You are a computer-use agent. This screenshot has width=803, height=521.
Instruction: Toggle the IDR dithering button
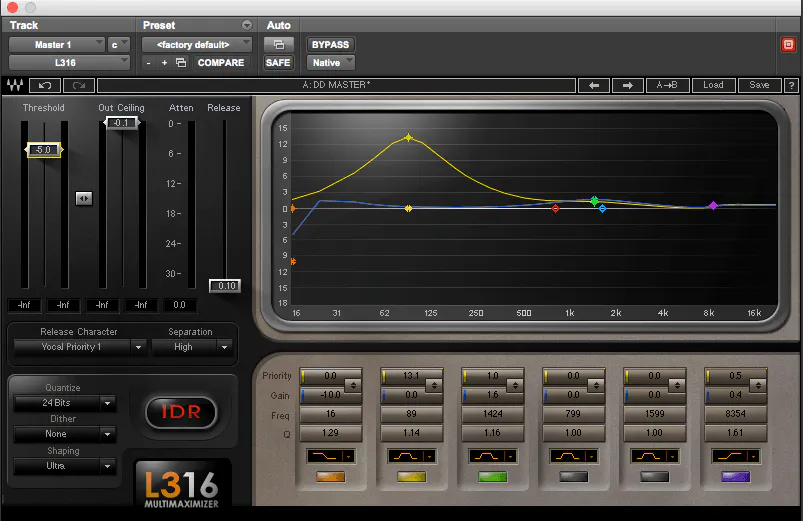181,412
